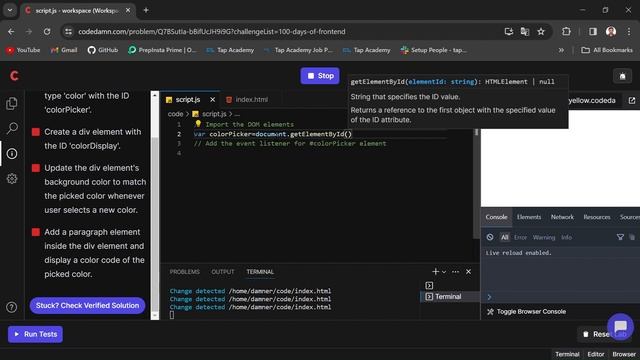Open Chrome three-dot menu
640x360 pixels.
click(x=629, y=31)
